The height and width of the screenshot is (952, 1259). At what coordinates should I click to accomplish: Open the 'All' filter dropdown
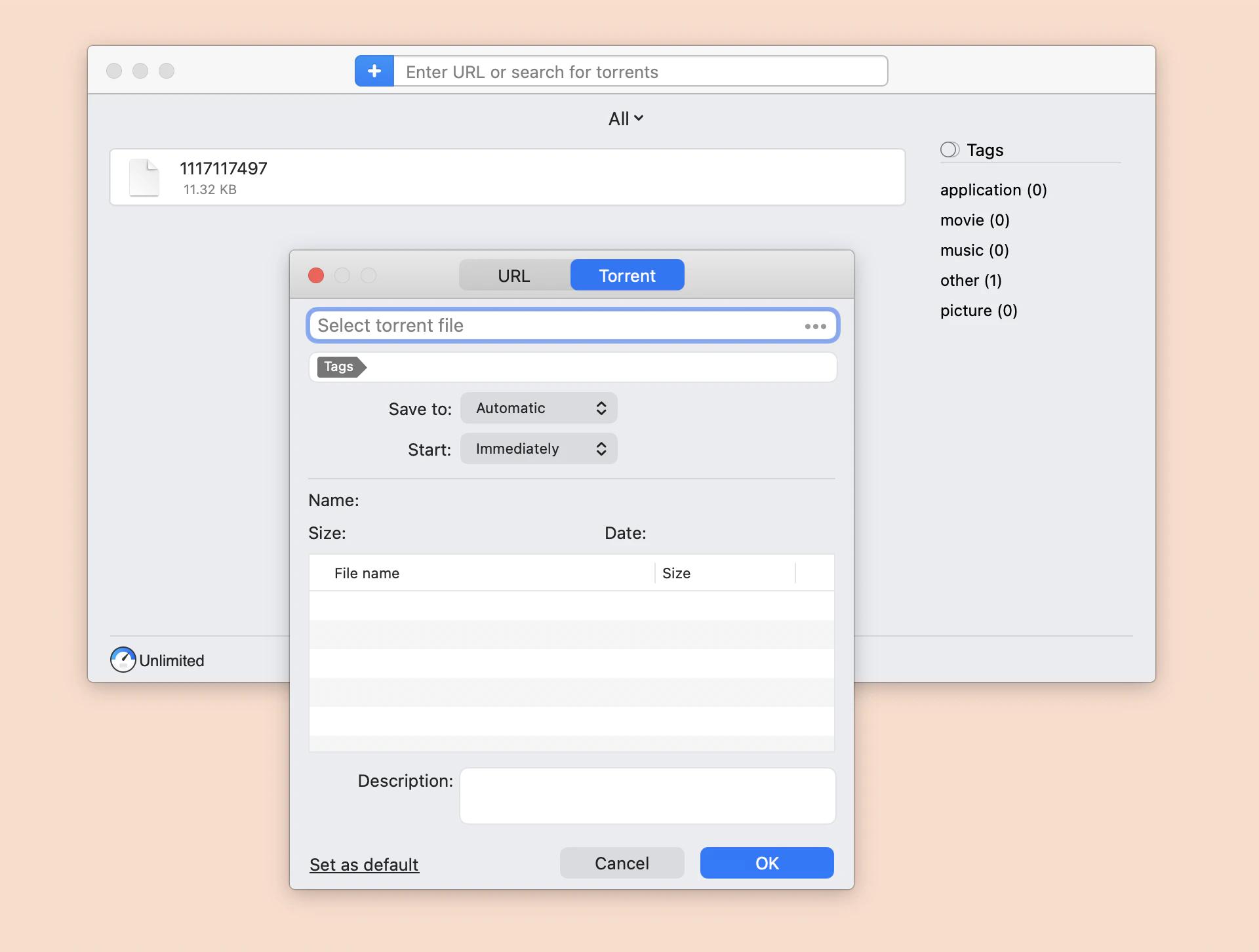(x=624, y=119)
